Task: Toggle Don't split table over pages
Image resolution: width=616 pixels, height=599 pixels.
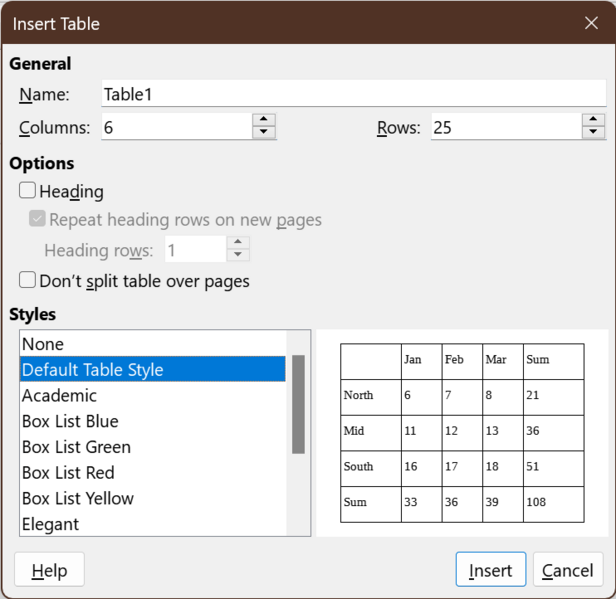Action: click(x=28, y=280)
